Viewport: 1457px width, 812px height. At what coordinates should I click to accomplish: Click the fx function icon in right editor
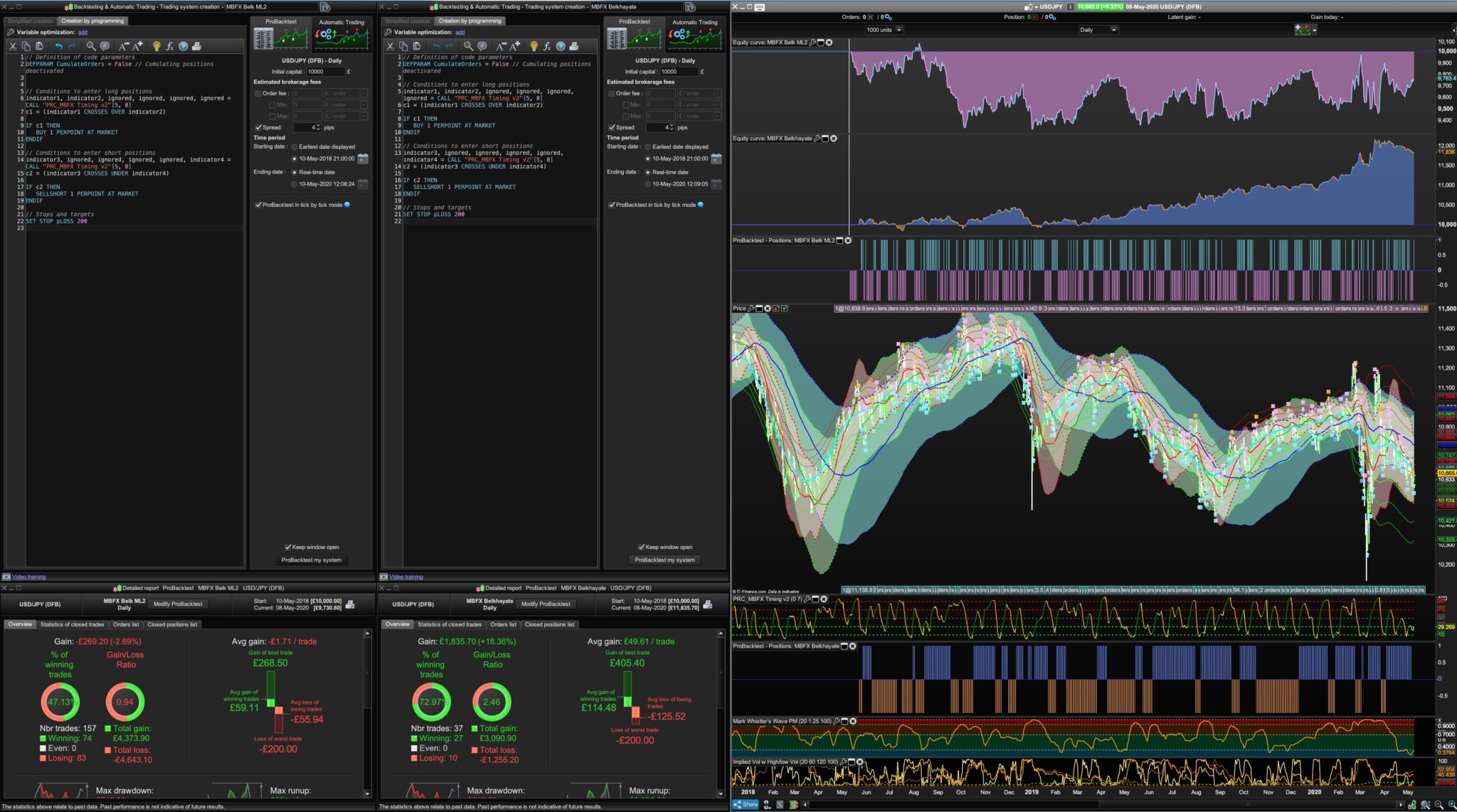[x=546, y=46]
